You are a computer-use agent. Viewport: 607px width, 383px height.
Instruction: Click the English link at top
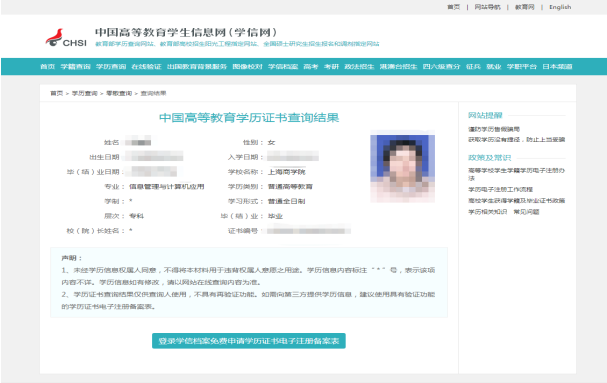[x=560, y=7]
